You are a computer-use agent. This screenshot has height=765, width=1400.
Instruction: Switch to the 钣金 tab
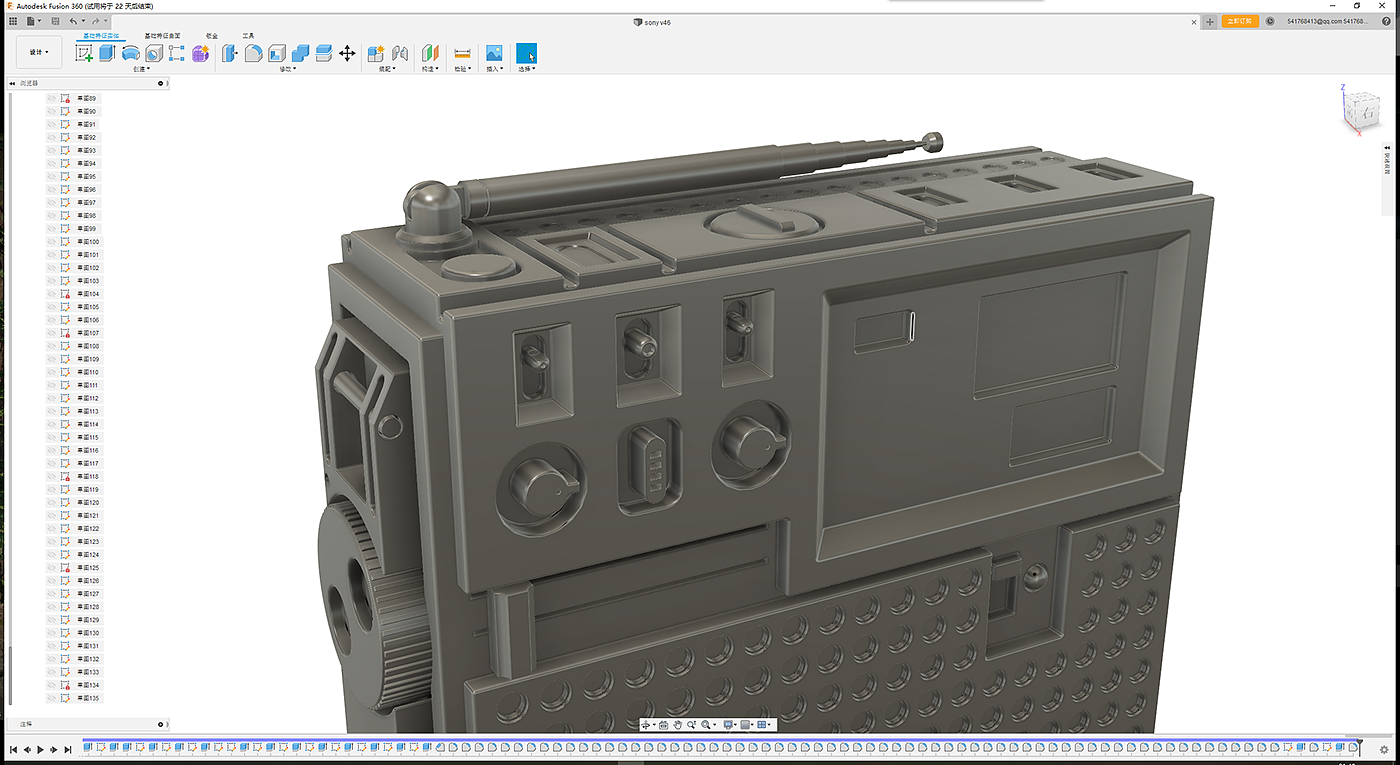(x=211, y=35)
